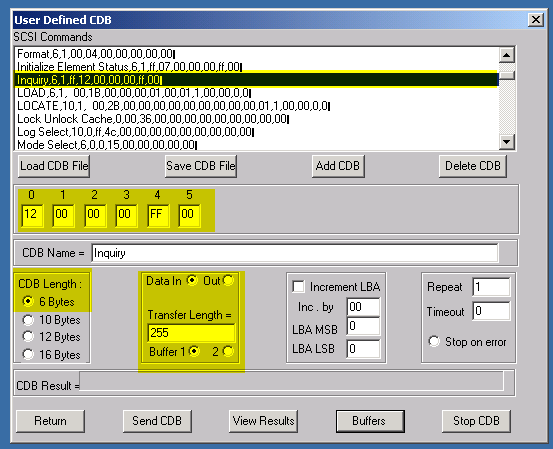Viewport: 553px width, 449px height.
Task: Edit CDB byte 4 field containing FF
Action: 158,215
